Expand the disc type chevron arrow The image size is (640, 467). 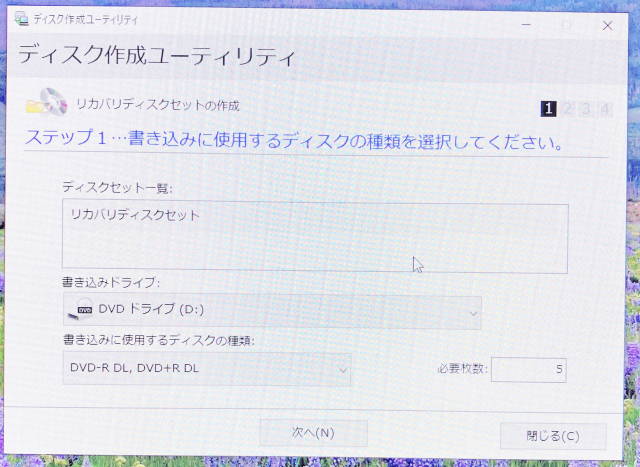343,370
